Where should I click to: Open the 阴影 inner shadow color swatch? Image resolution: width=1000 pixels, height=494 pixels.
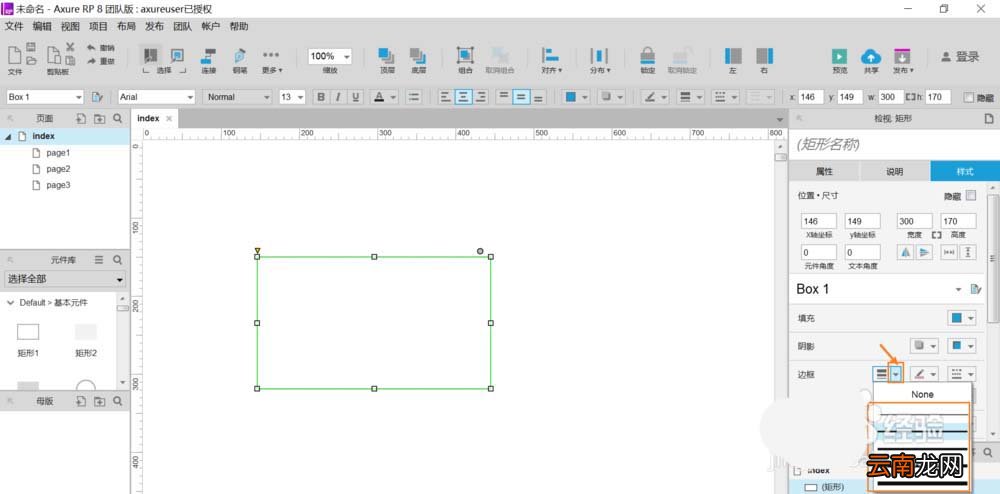point(957,345)
